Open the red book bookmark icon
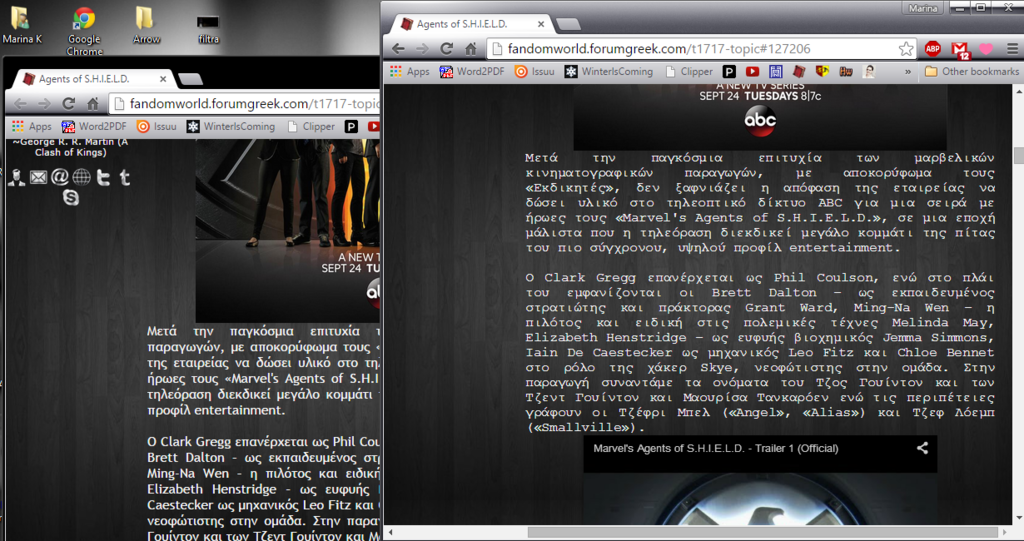This screenshot has width=1024, height=541. [799, 71]
